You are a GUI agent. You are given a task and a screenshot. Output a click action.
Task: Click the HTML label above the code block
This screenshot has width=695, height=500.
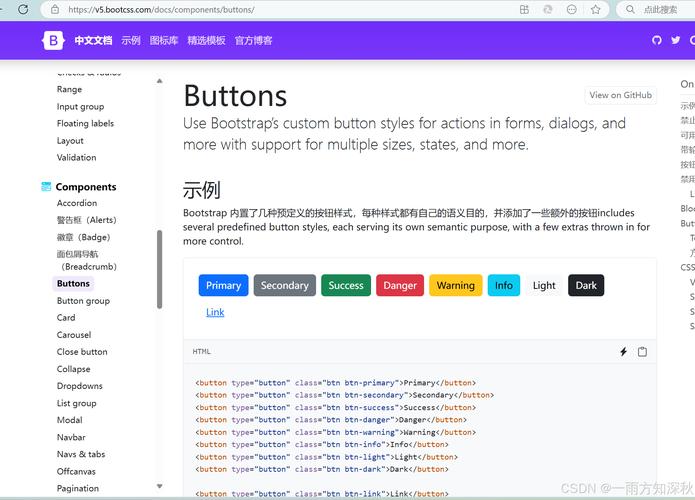[x=201, y=352]
